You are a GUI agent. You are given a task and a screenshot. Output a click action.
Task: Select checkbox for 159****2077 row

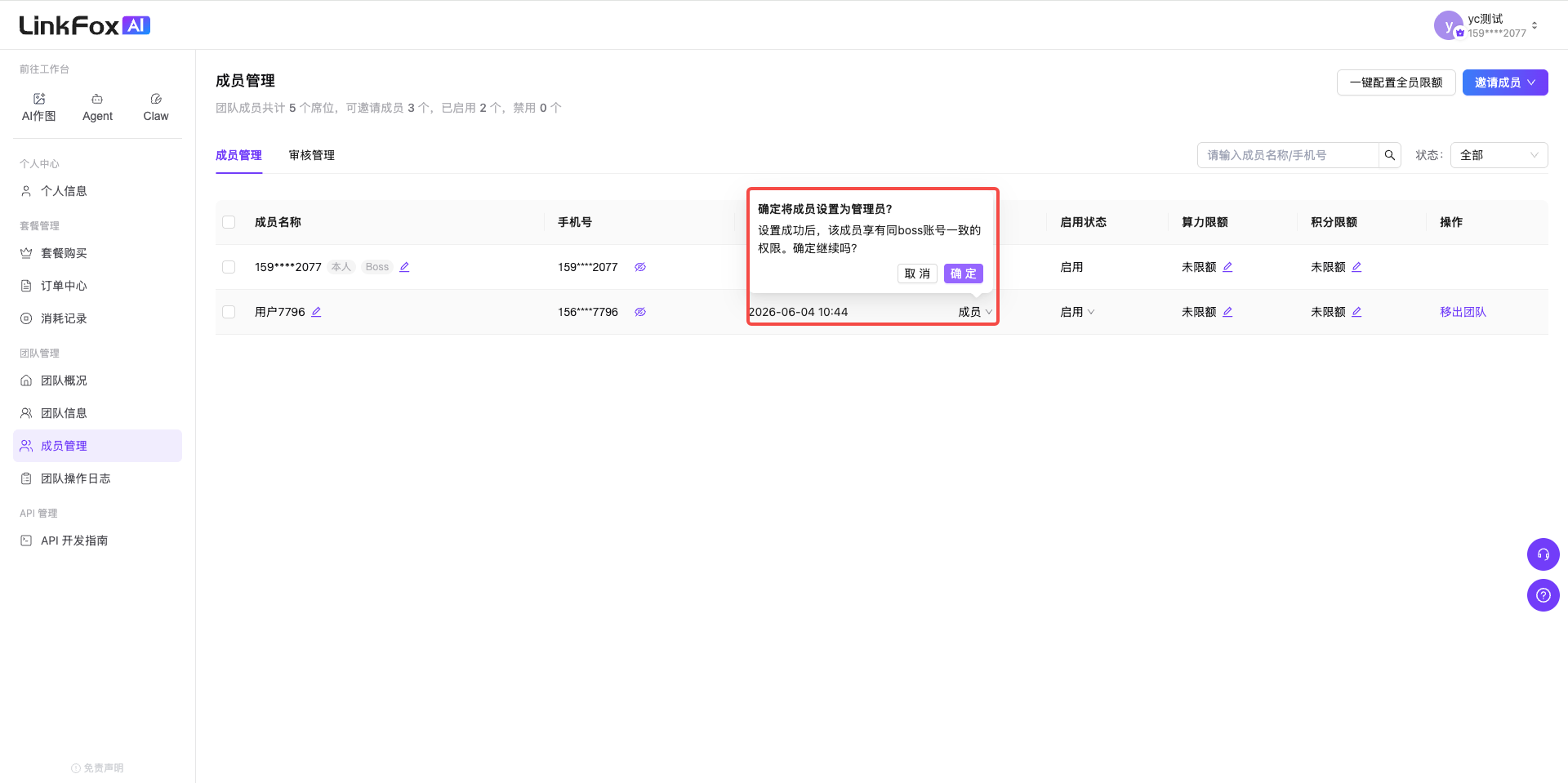coord(229,267)
